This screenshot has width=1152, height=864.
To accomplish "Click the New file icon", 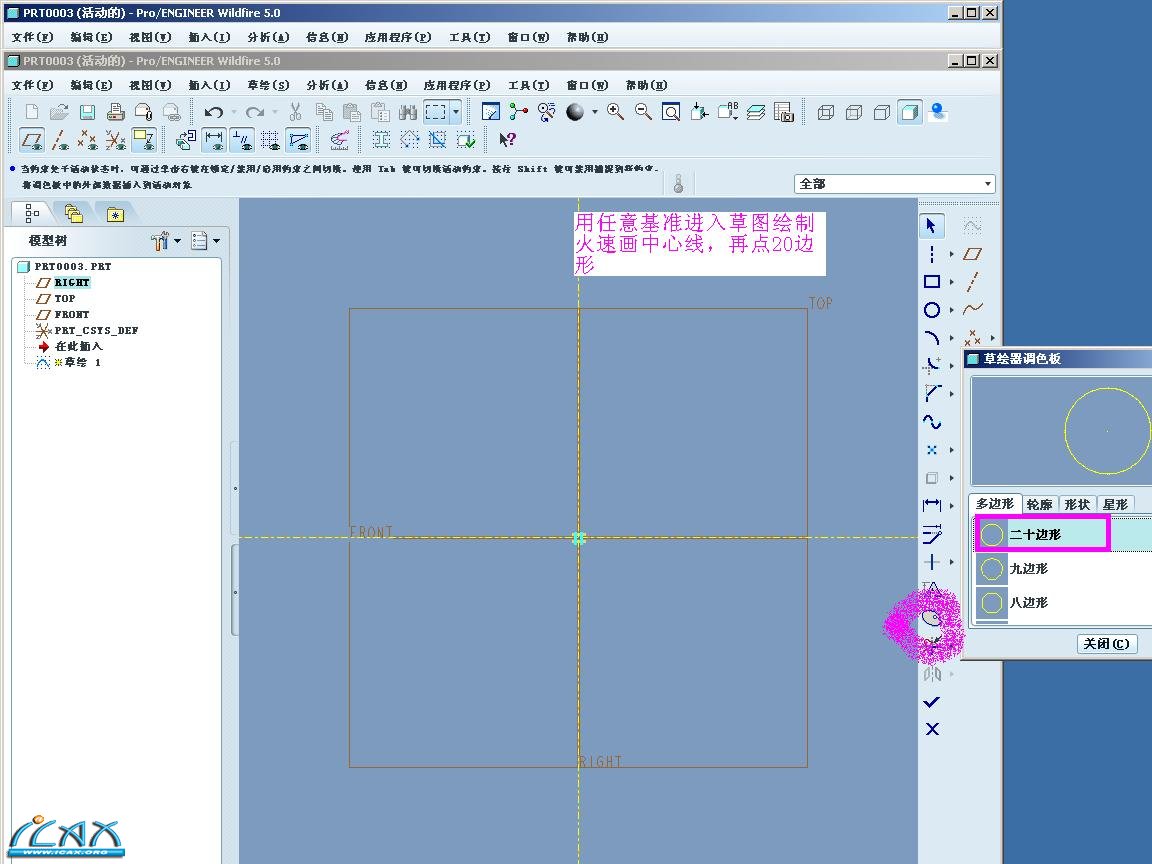I will [32, 112].
